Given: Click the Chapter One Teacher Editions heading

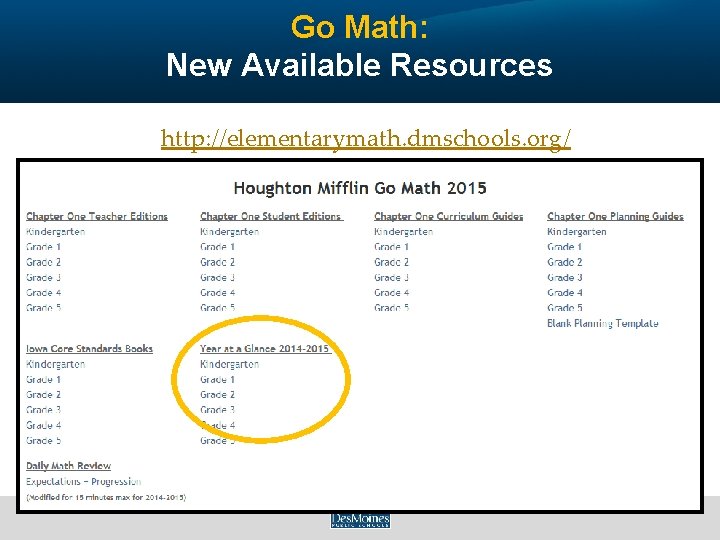Looking at the screenshot, I should (x=97, y=216).
